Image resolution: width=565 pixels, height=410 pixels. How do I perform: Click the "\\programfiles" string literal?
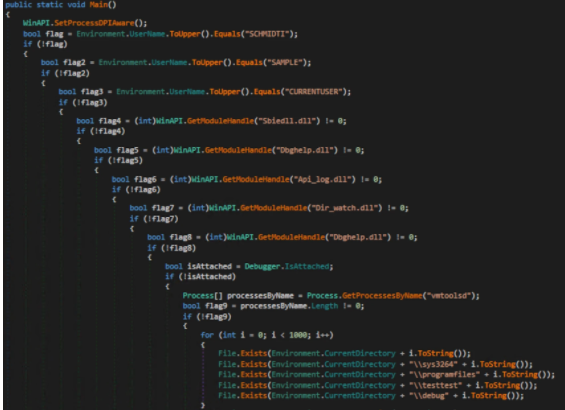[444, 375]
